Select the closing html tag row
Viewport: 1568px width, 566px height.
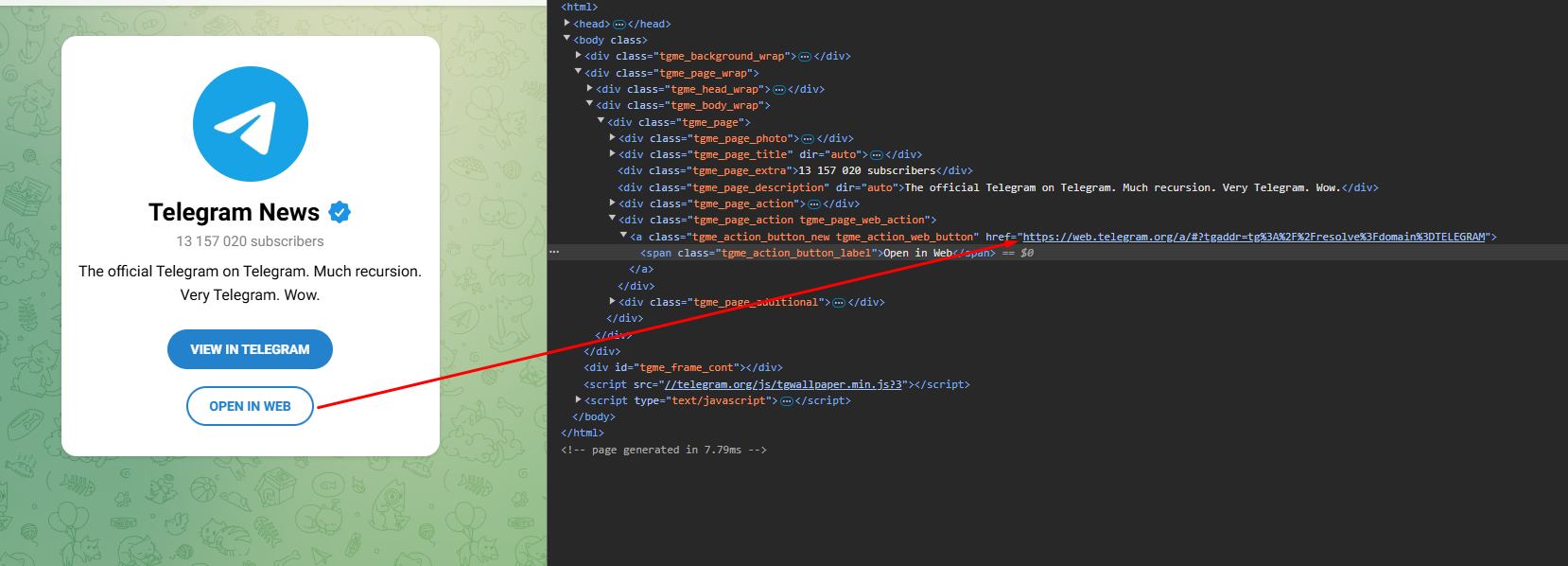point(583,433)
